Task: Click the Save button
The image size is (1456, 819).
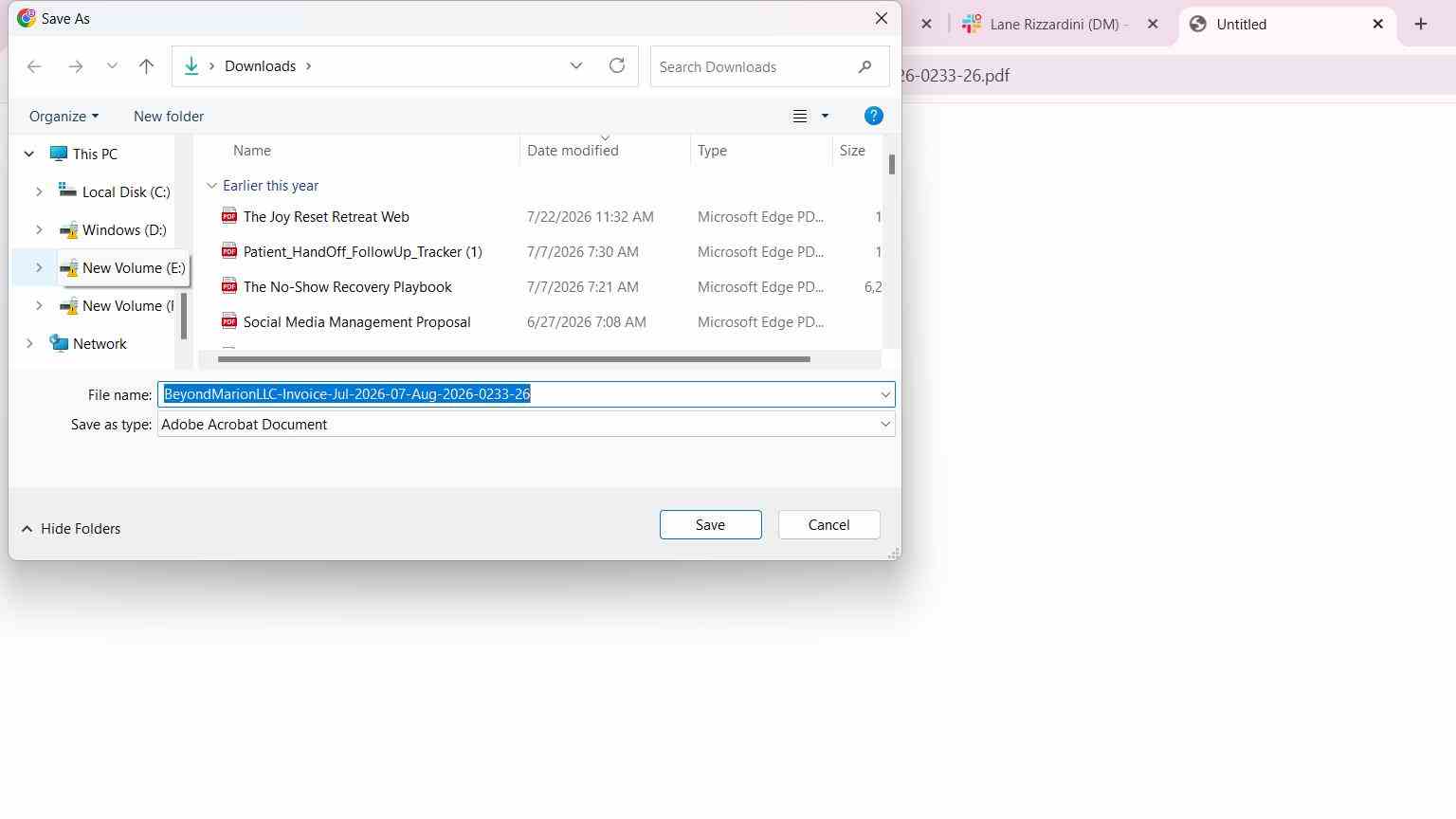Action: click(x=710, y=525)
